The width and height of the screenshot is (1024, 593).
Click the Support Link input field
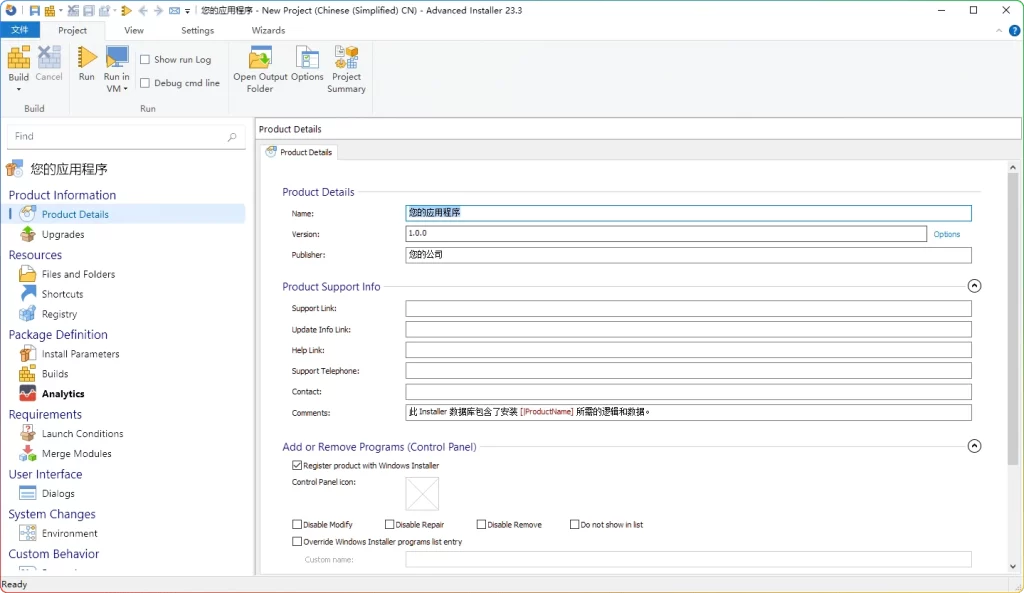(x=688, y=309)
